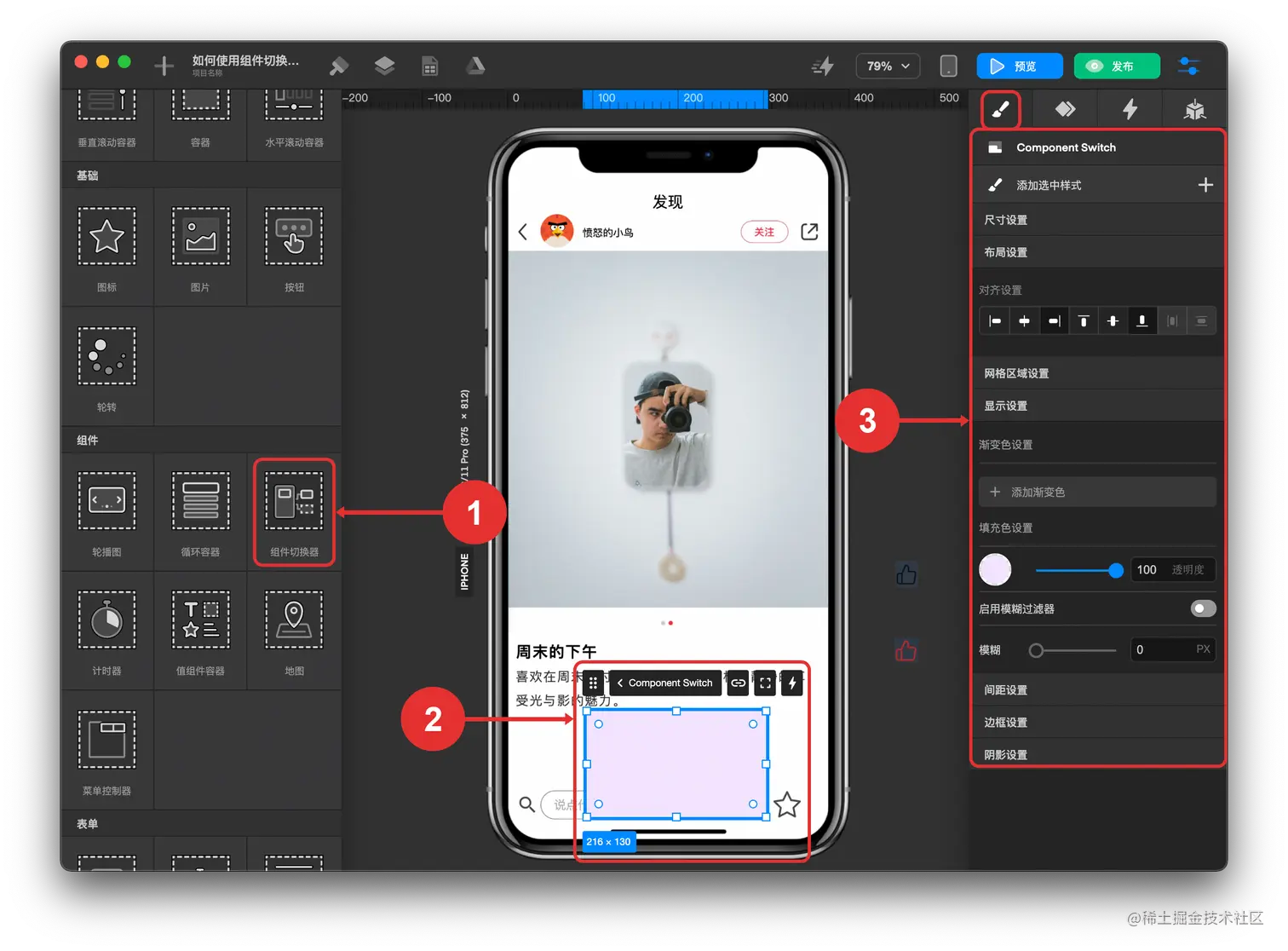Add the 计时器 timer component
Viewport: 1288px width, 951px height.
coord(107,631)
